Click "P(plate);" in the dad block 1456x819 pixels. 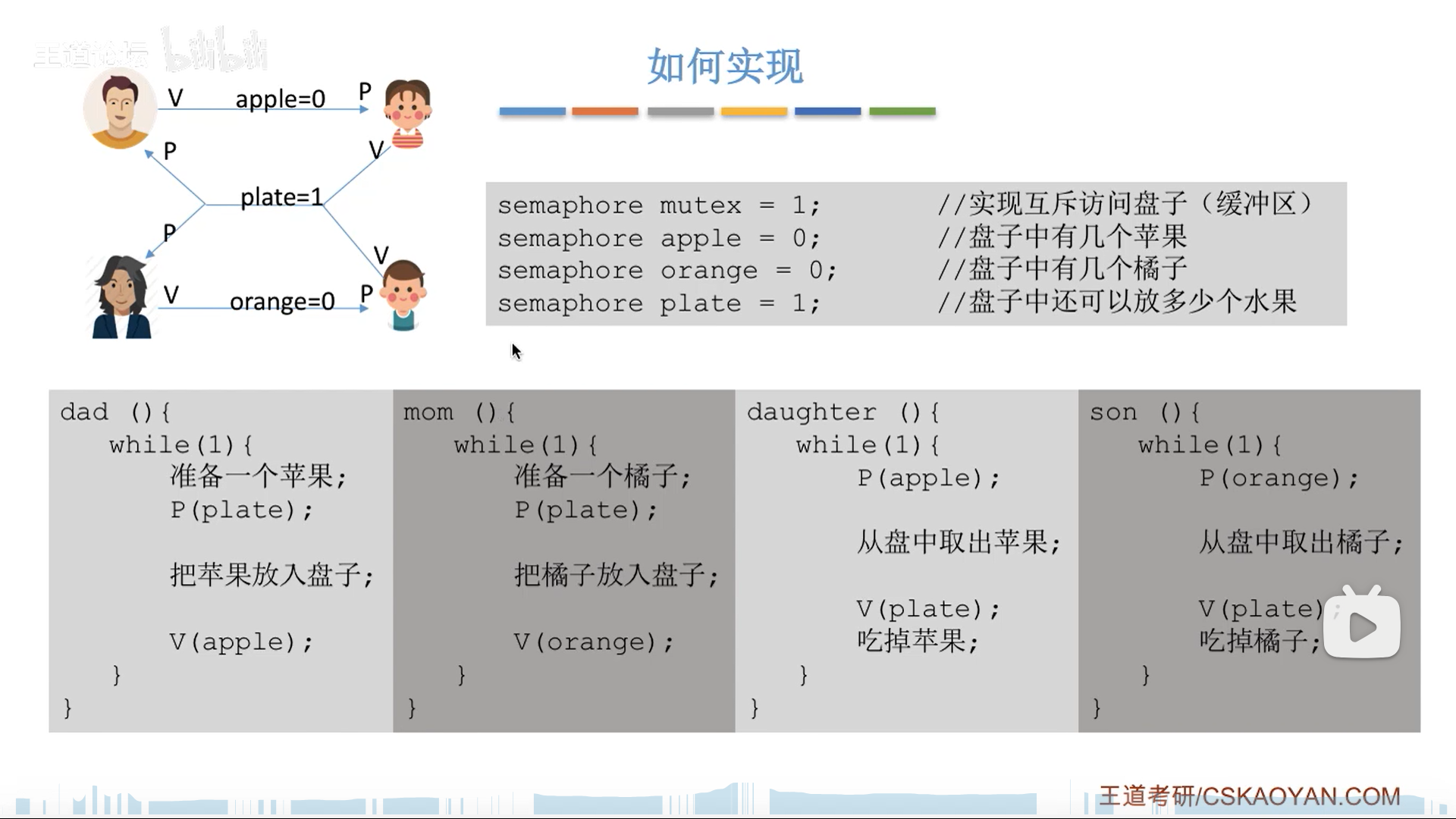click(x=241, y=510)
